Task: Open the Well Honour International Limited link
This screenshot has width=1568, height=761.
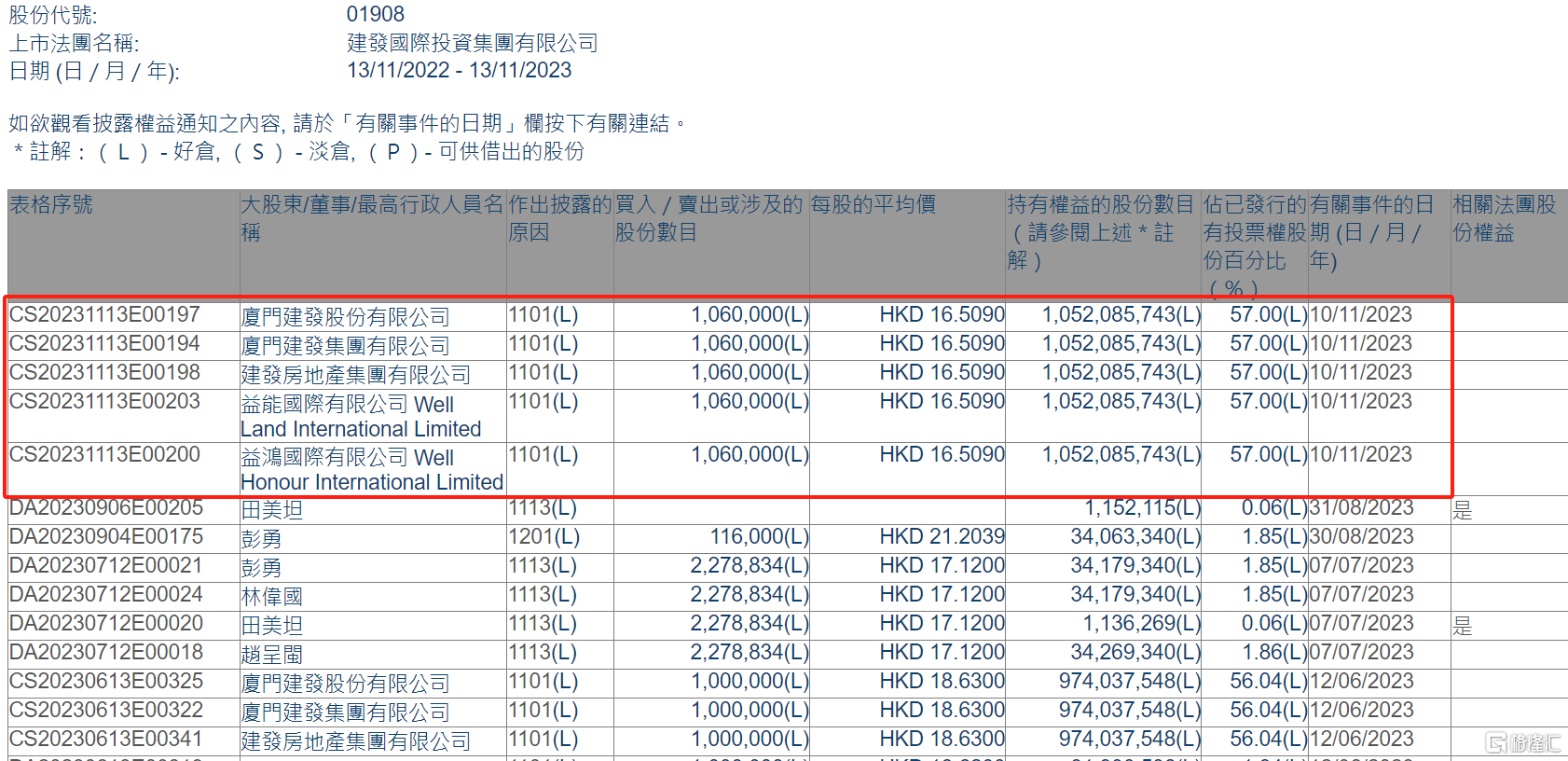Action: click(x=372, y=470)
